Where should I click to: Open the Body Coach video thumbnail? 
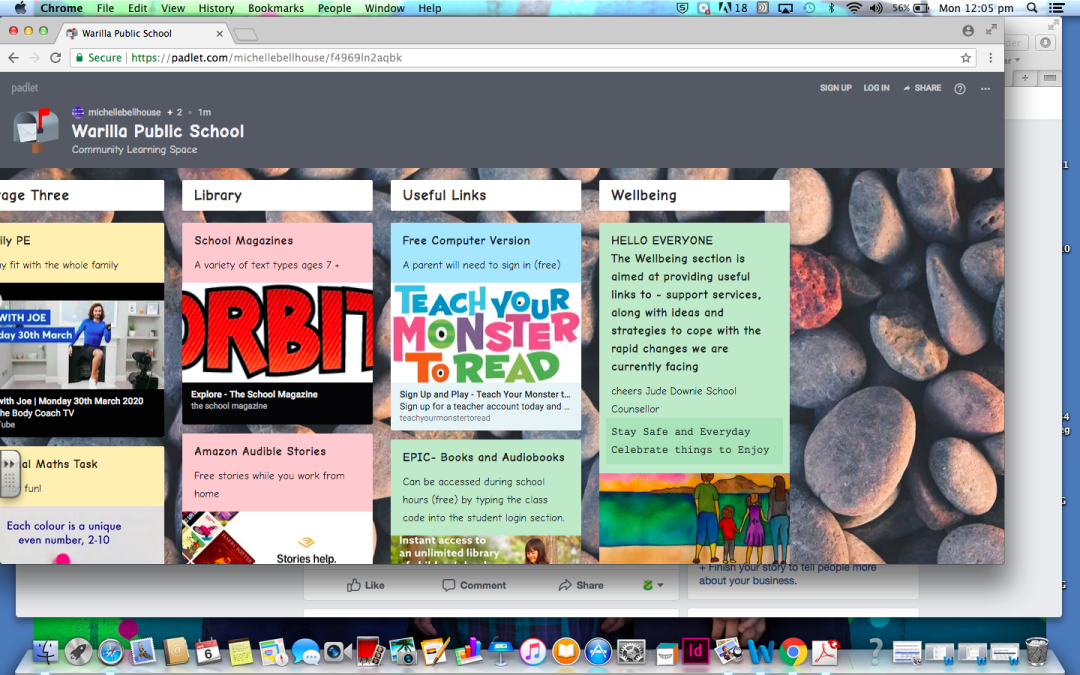click(x=82, y=344)
